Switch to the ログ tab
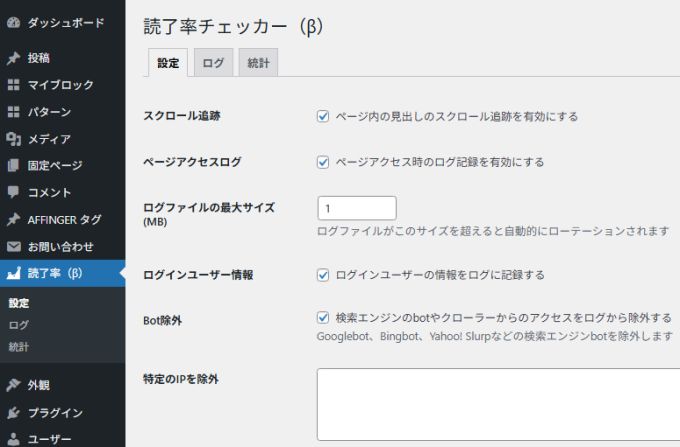 (x=213, y=63)
